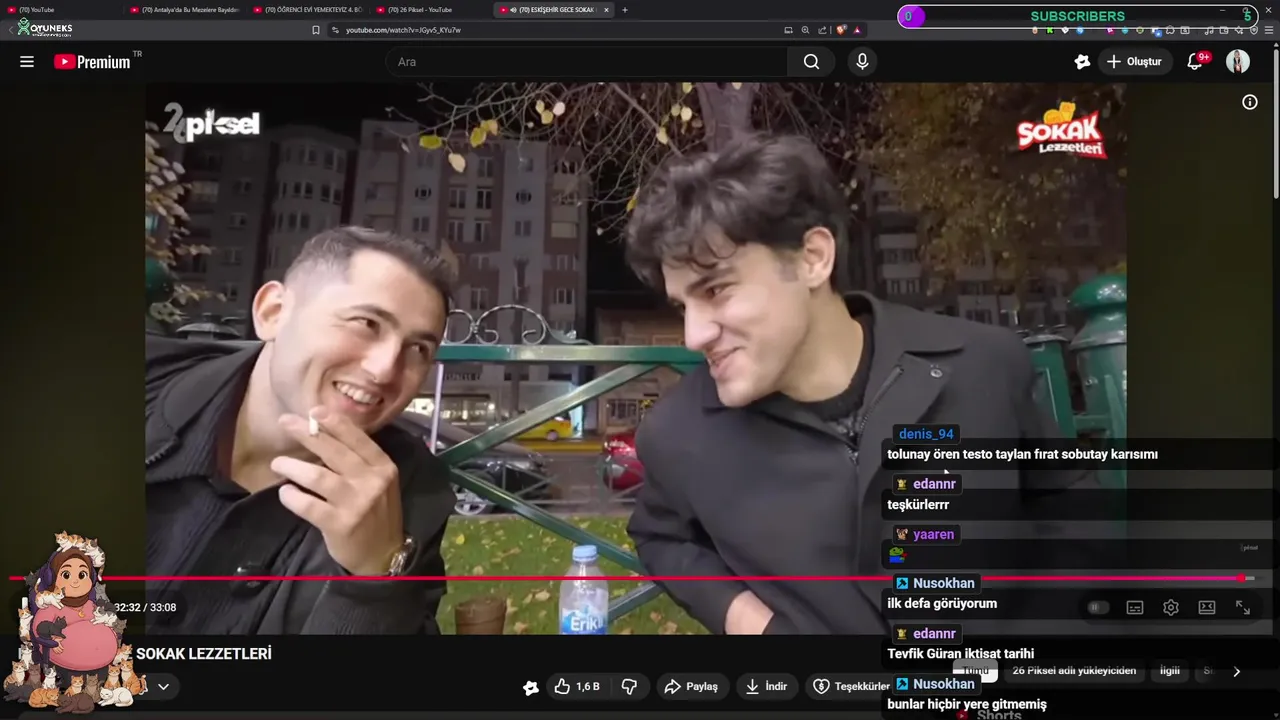Start voice search with the microphone icon
Image resolution: width=1280 pixels, height=720 pixels.
click(862, 62)
